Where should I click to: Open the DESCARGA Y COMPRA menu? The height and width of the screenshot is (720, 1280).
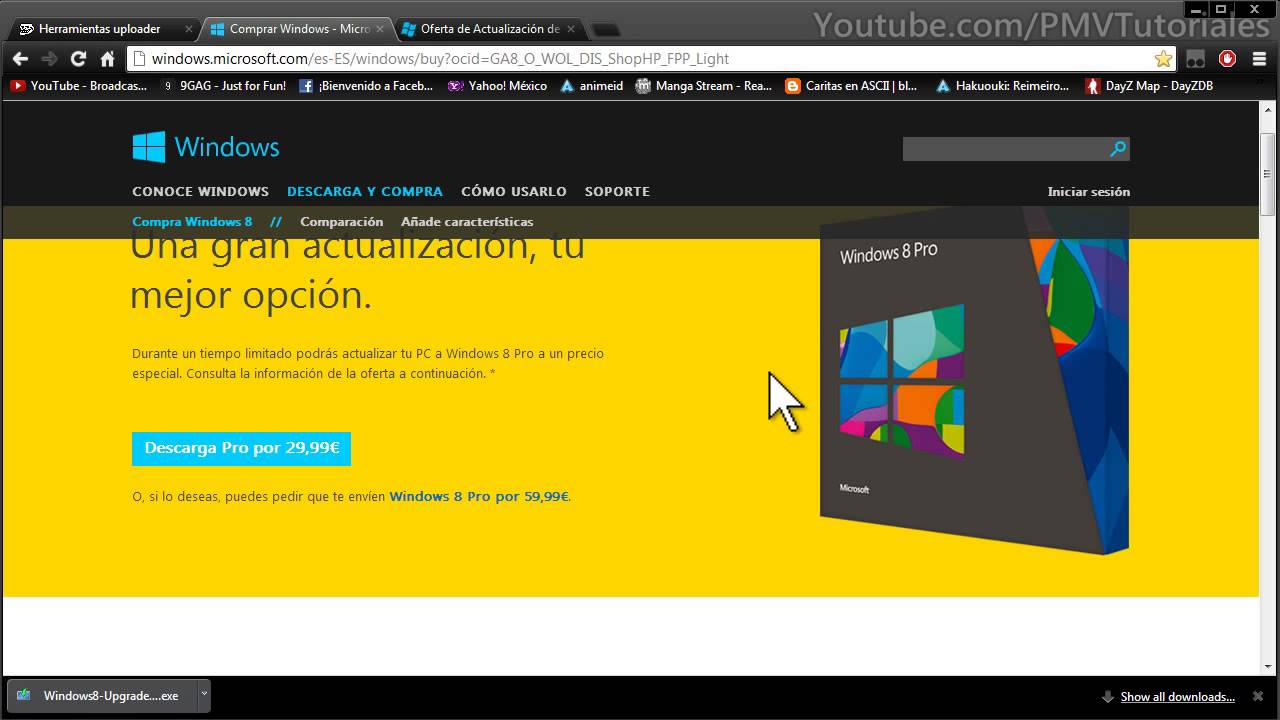(365, 191)
